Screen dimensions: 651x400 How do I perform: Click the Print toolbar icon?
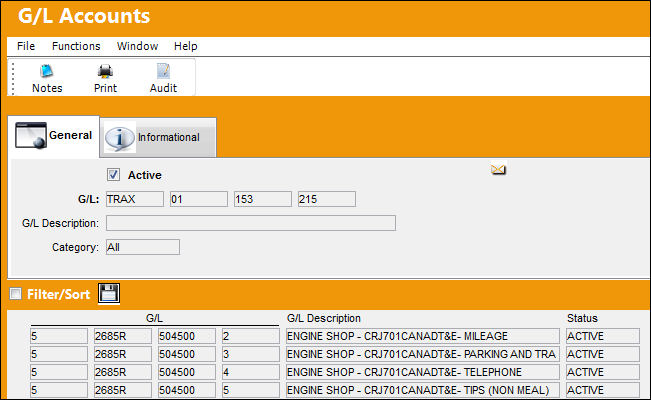pyautogui.click(x=105, y=71)
